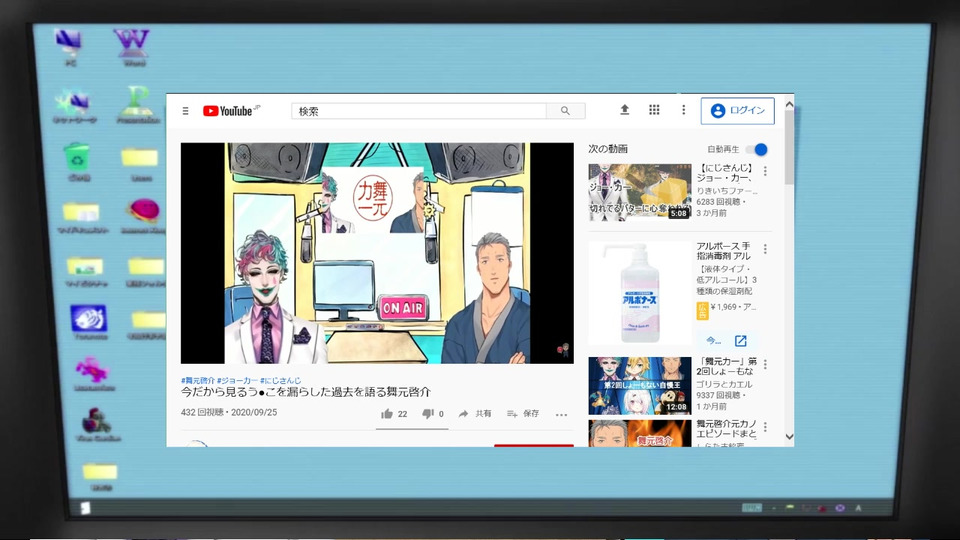
Task: Save the video with 保存
Action: pyautogui.click(x=523, y=414)
